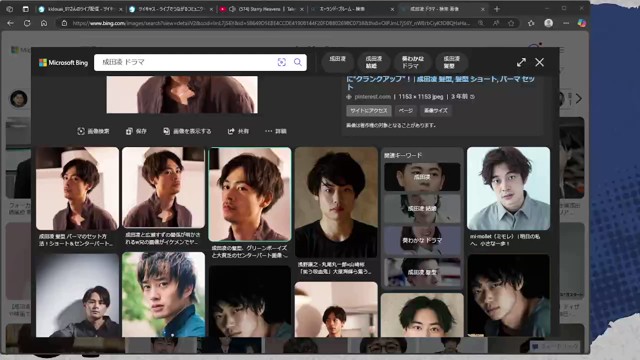Advance with the next arrow behind overlay

click(579, 98)
